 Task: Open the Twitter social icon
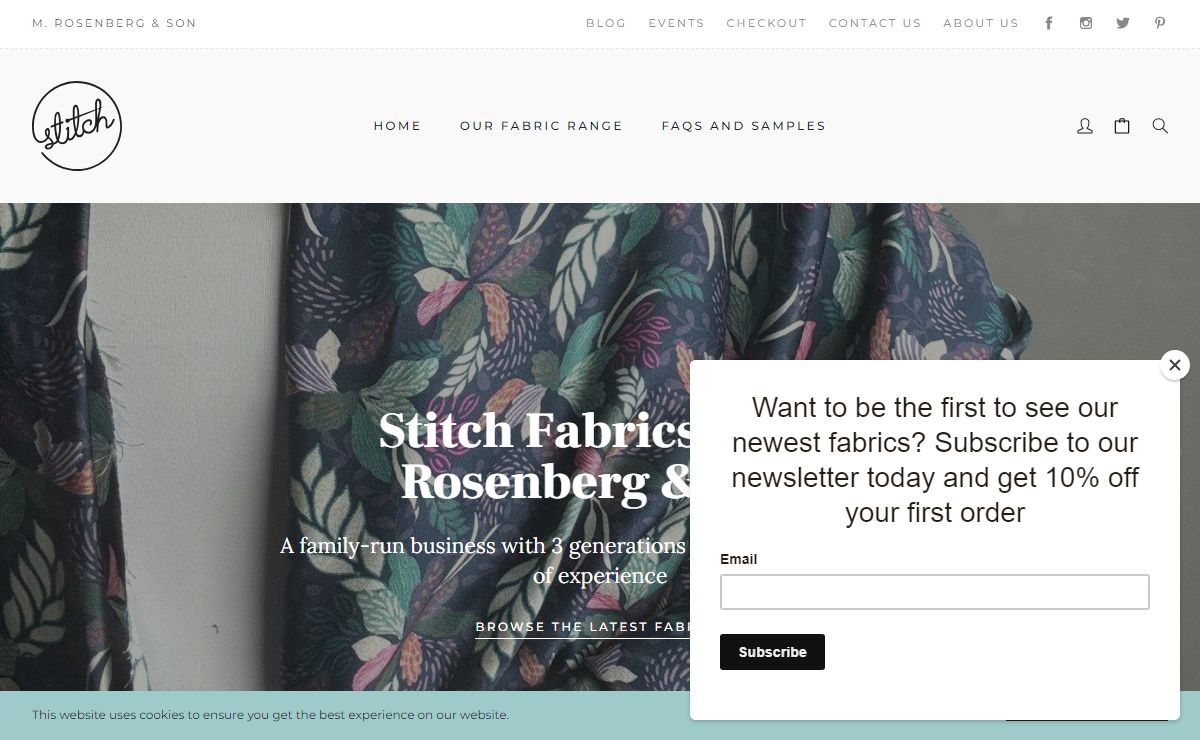1123,23
